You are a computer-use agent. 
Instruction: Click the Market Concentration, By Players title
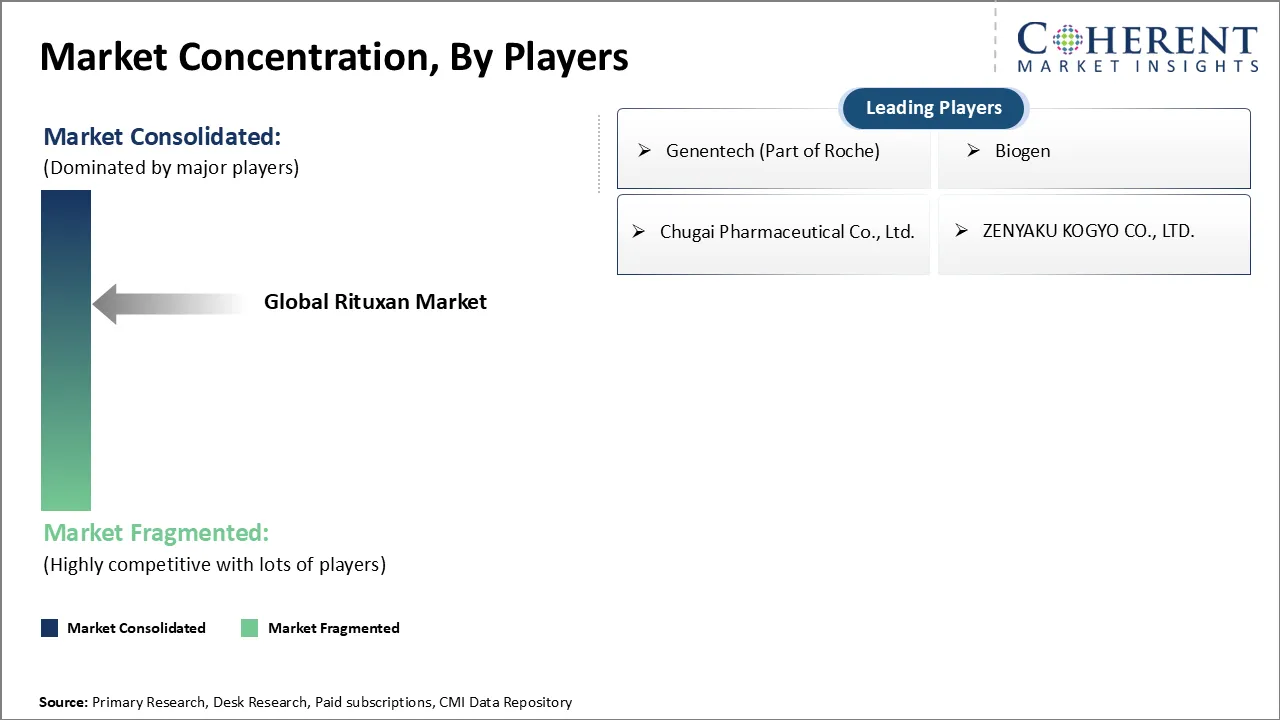(x=334, y=57)
